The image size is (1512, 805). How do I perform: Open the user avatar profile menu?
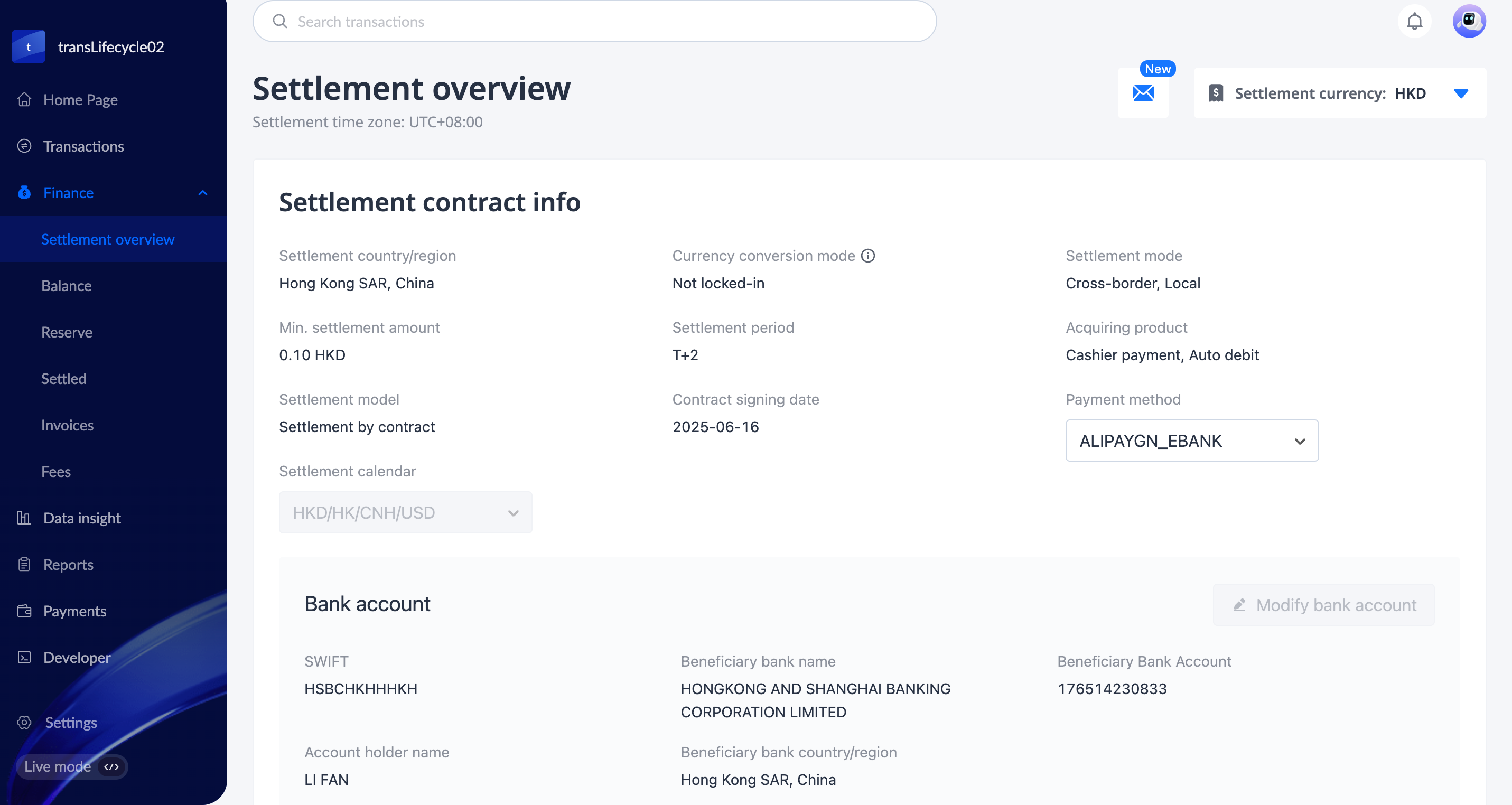click(x=1469, y=22)
